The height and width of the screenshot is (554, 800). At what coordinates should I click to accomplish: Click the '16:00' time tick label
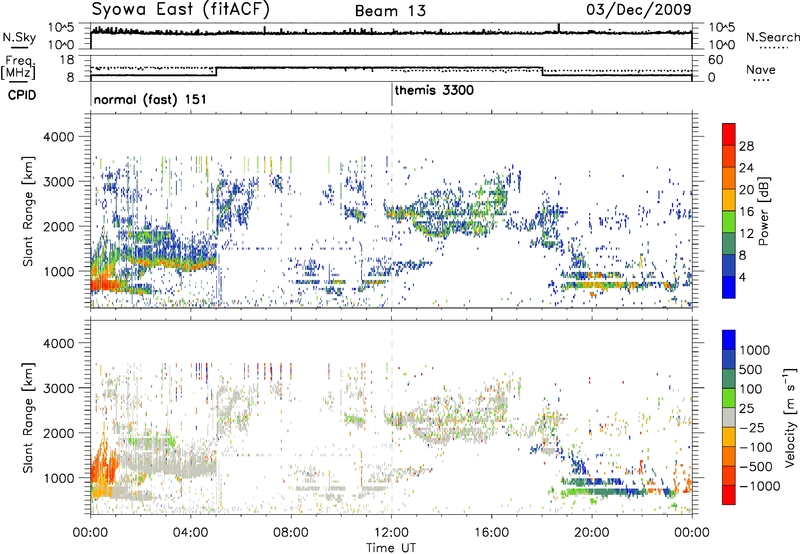pos(491,533)
